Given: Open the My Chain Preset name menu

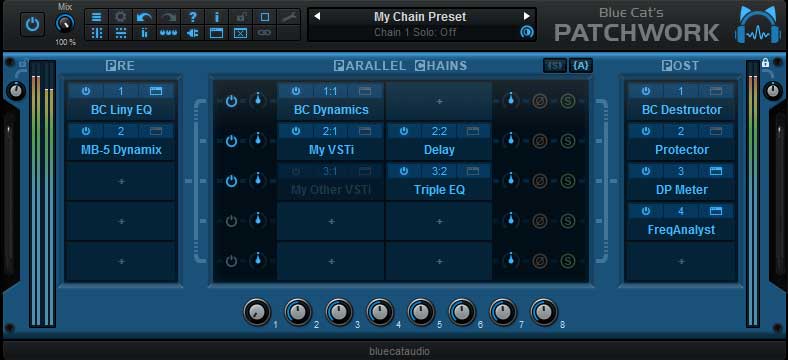Looking at the screenshot, I should [x=420, y=17].
